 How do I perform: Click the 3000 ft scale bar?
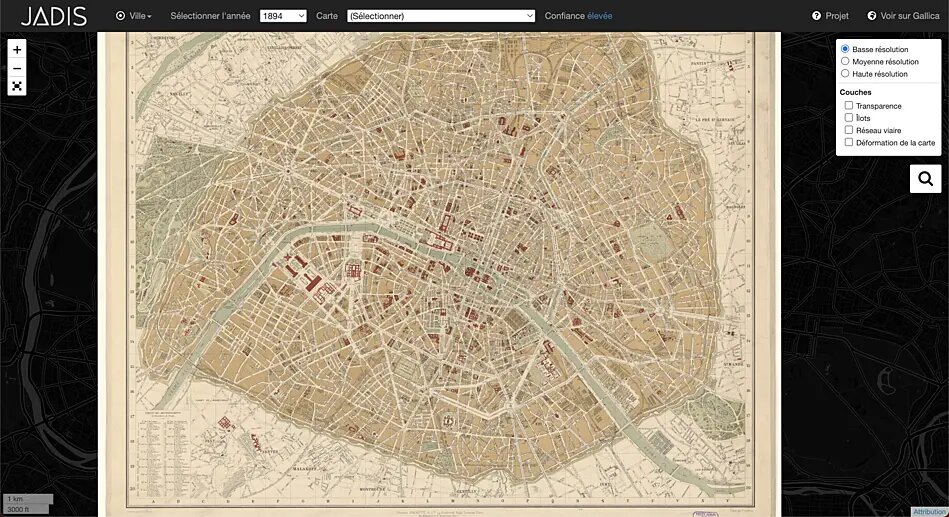tap(27, 509)
